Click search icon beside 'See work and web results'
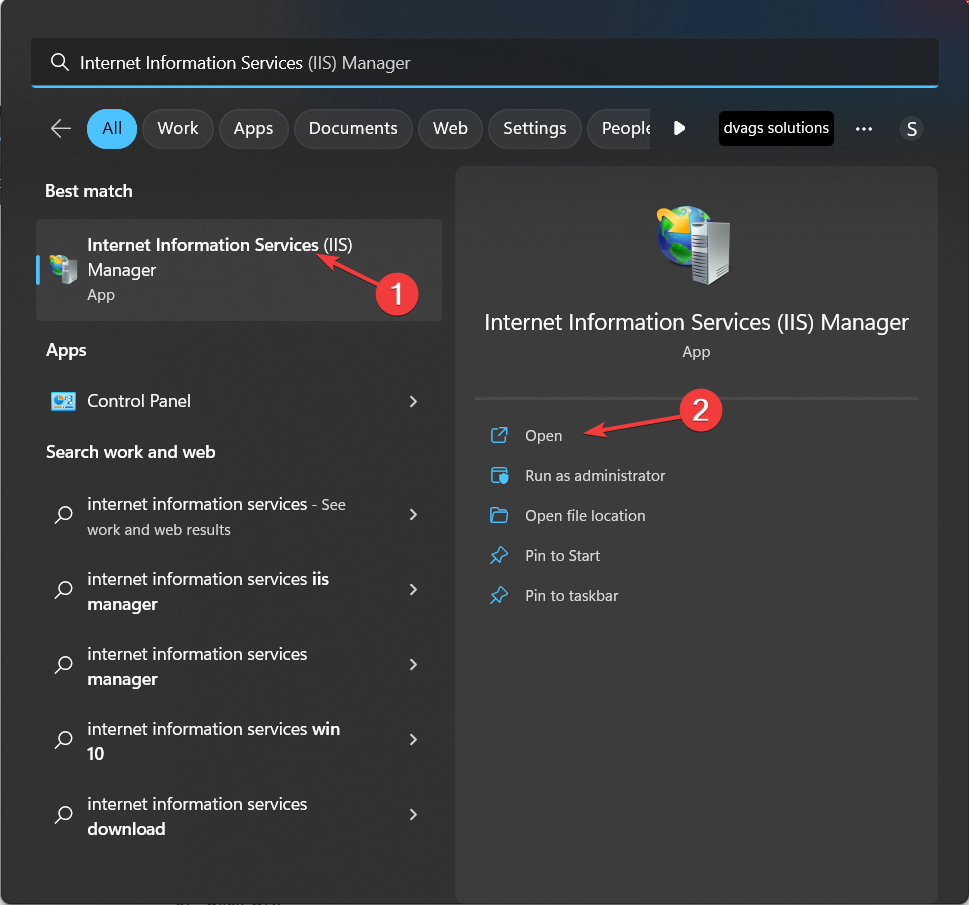The width and height of the screenshot is (969, 905). 64,515
